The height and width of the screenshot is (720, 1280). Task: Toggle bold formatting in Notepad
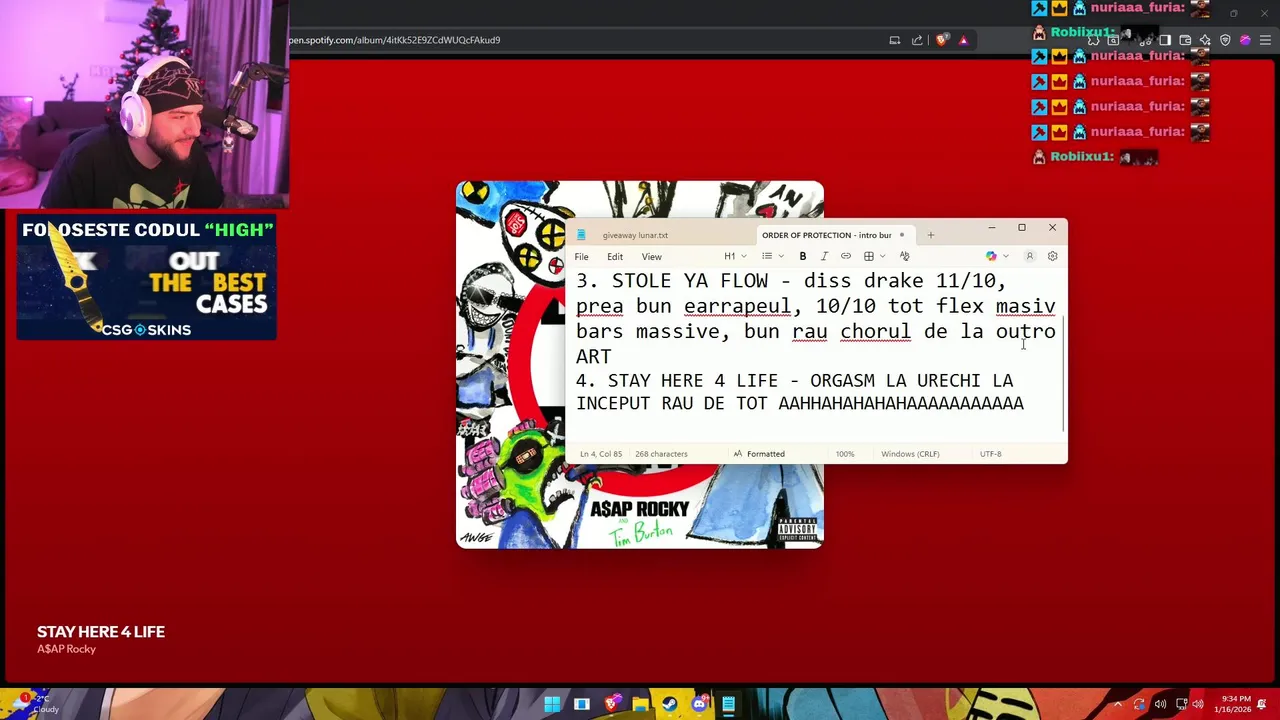click(x=802, y=256)
